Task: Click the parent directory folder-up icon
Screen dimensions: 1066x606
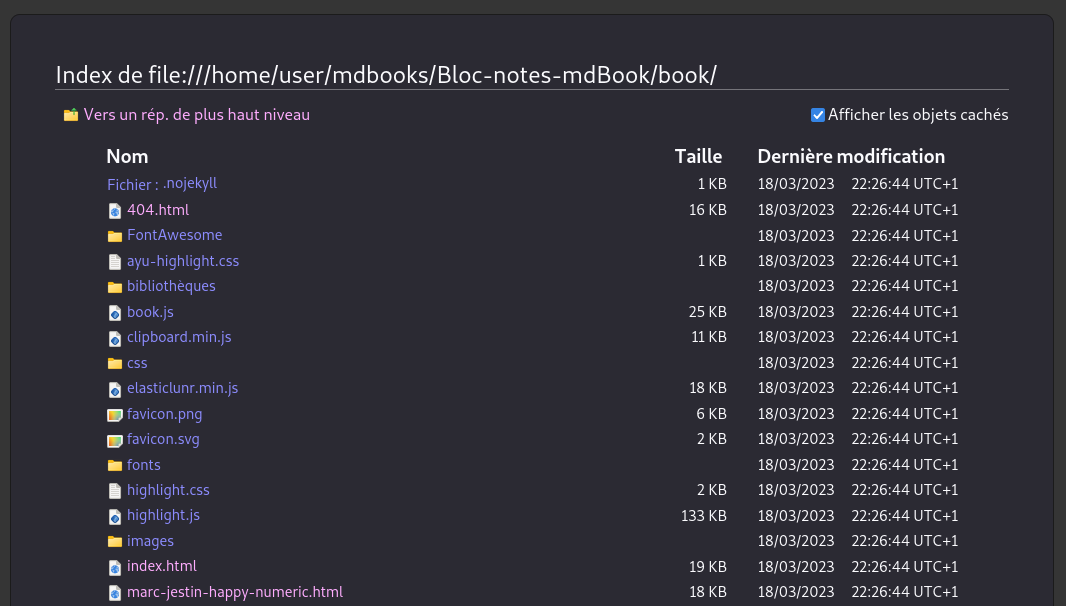Action: pos(71,115)
